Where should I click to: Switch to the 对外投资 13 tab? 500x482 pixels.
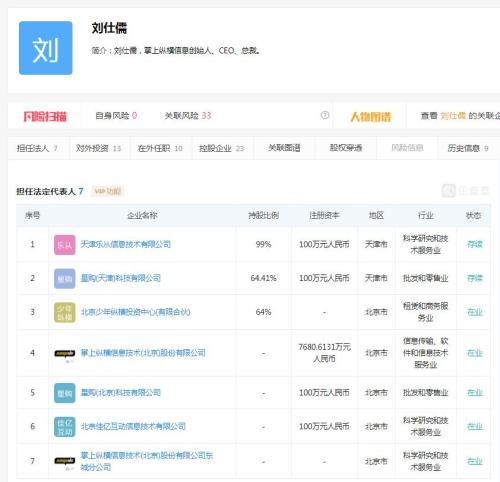[98, 148]
